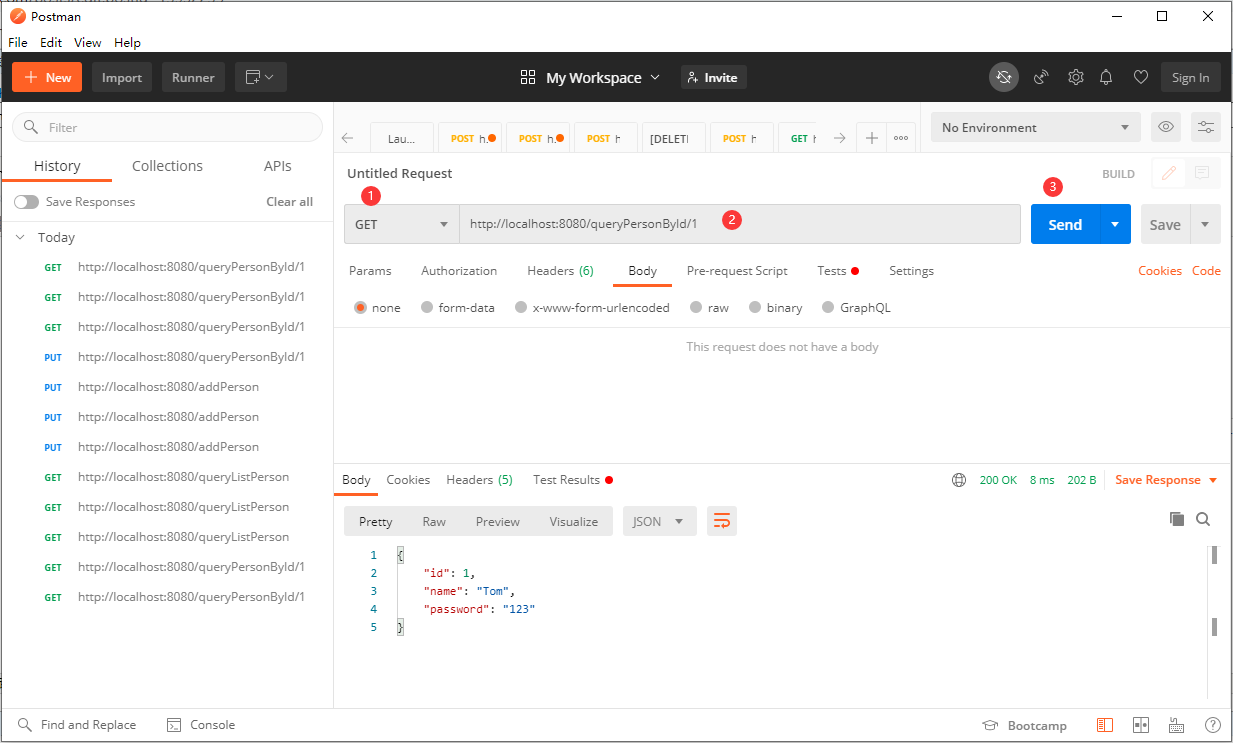Click the Import button
The width and height of the screenshot is (1233, 743).
(122, 77)
